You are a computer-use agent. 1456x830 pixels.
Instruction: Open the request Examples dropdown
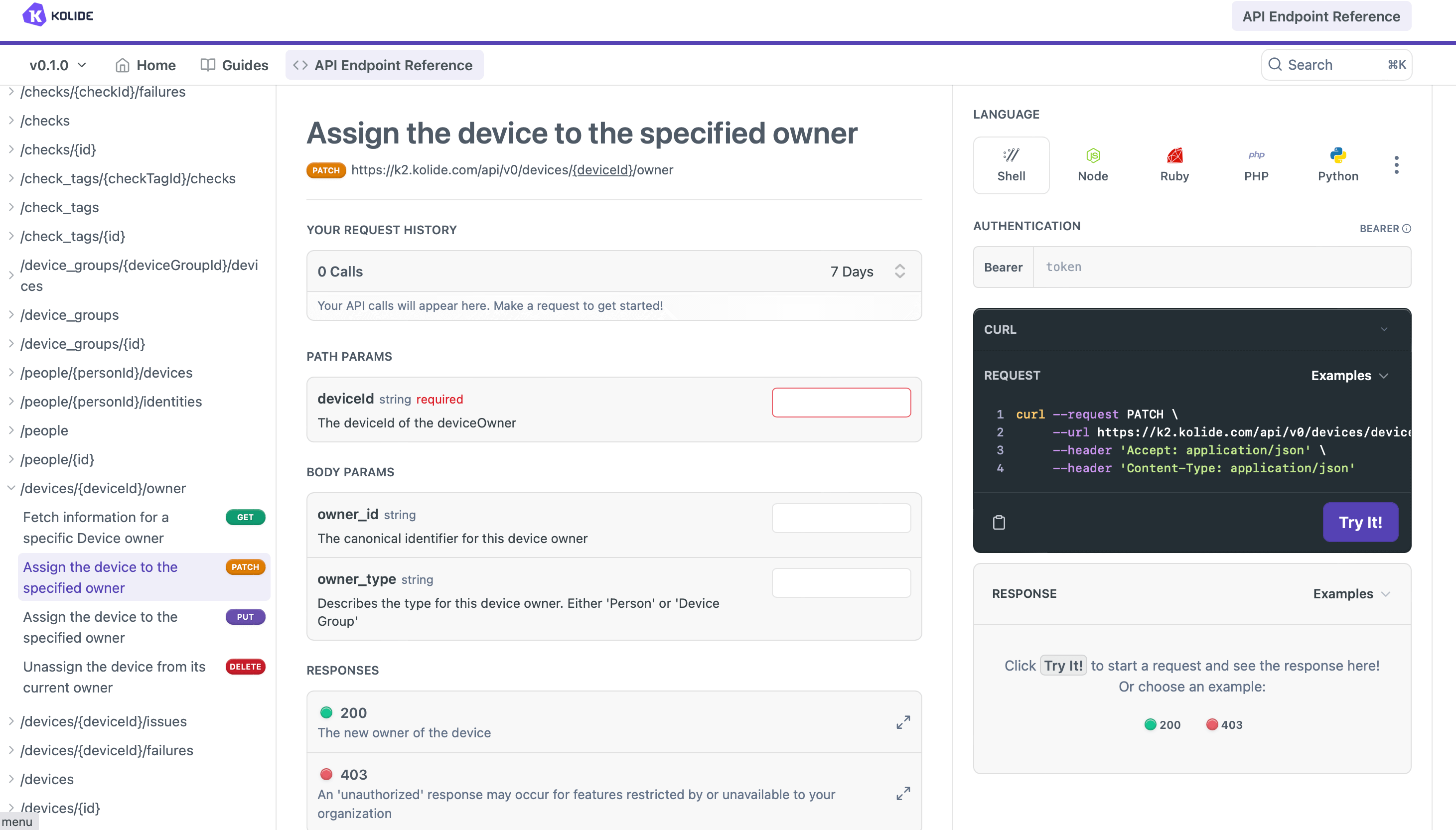(x=1348, y=376)
